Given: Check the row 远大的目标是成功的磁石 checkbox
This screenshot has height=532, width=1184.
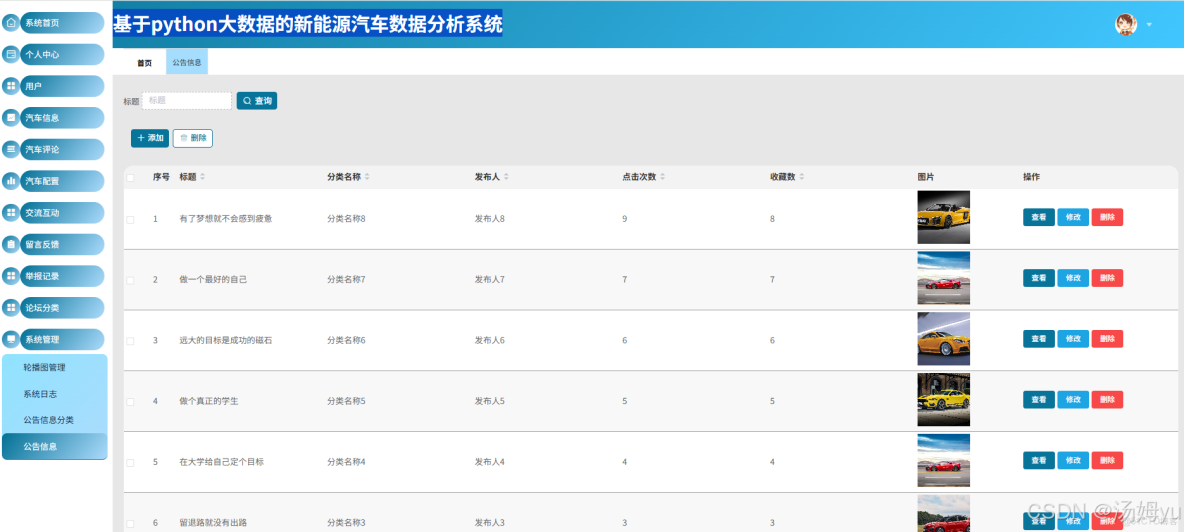Looking at the screenshot, I should coord(130,341).
